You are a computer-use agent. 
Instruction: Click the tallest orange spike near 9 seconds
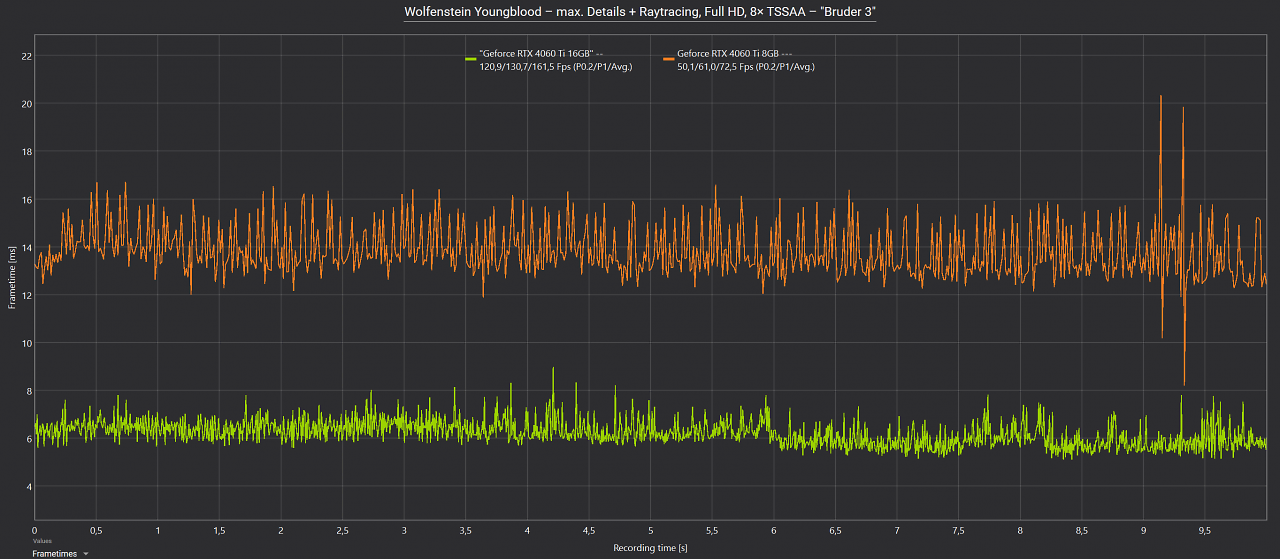[x=1160, y=98]
